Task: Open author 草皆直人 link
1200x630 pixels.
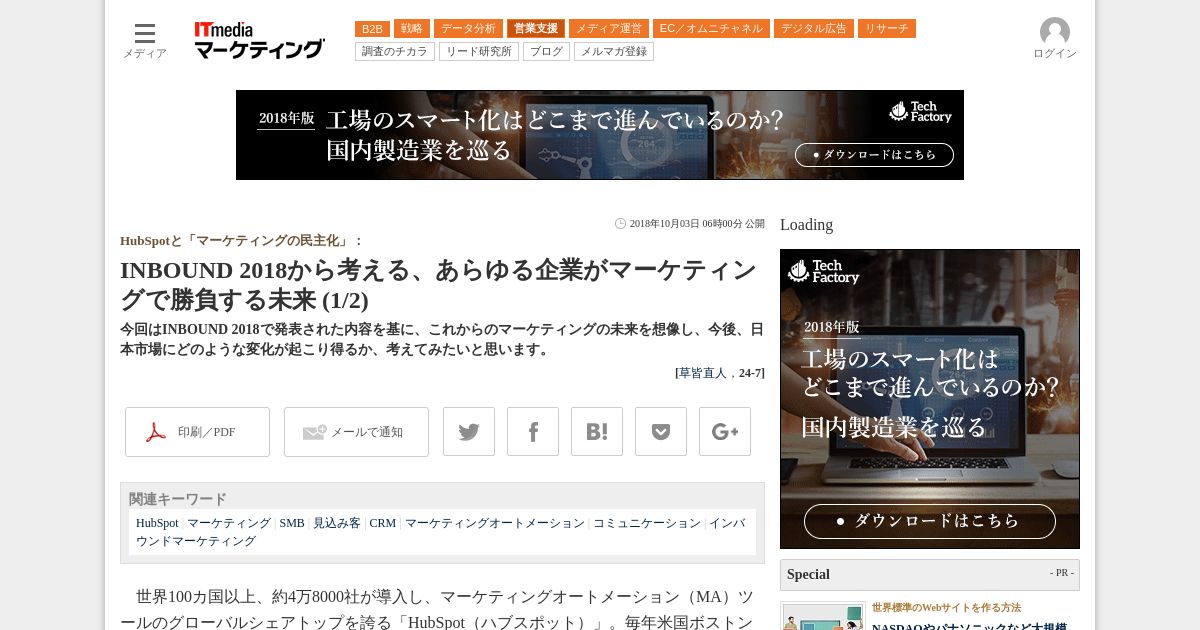Action: click(703, 373)
